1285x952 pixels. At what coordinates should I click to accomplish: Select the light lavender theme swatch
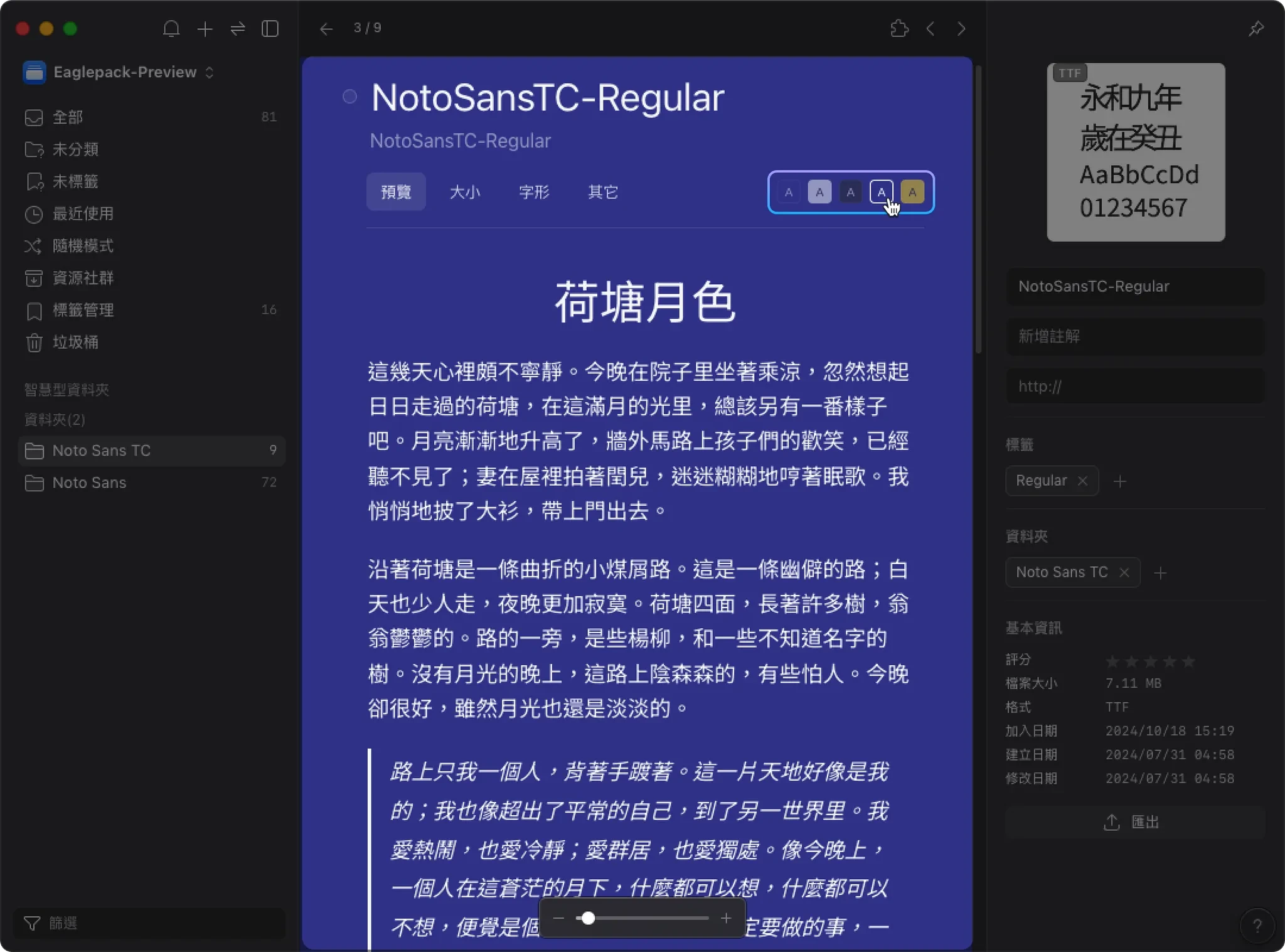(819, 192)
